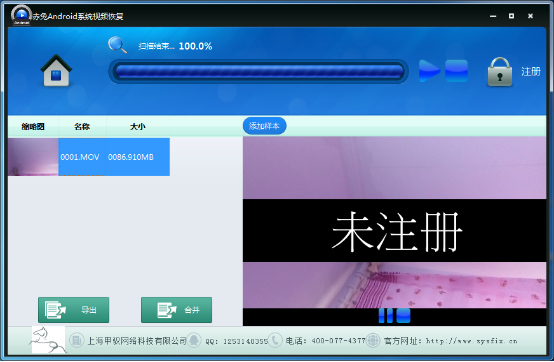Stop scanning with the blue square button

point(456,71)
